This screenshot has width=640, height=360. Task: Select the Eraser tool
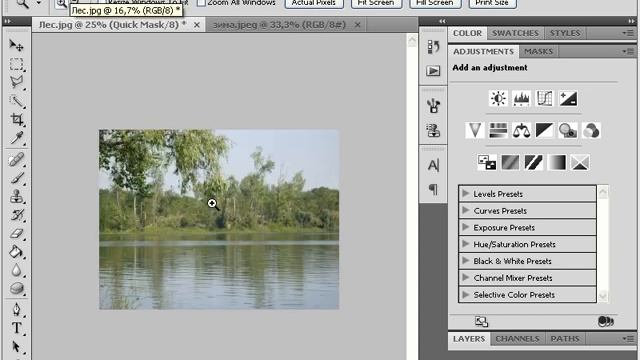pos(16,234)
